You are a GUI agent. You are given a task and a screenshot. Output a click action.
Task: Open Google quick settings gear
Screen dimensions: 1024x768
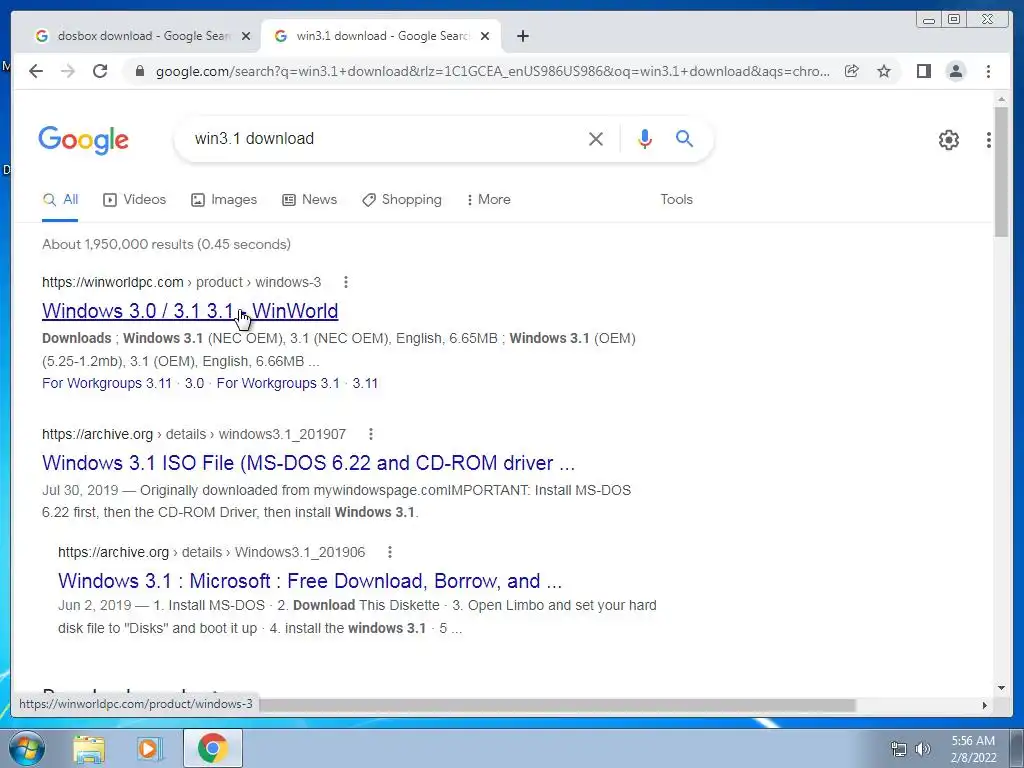(948, 139)
